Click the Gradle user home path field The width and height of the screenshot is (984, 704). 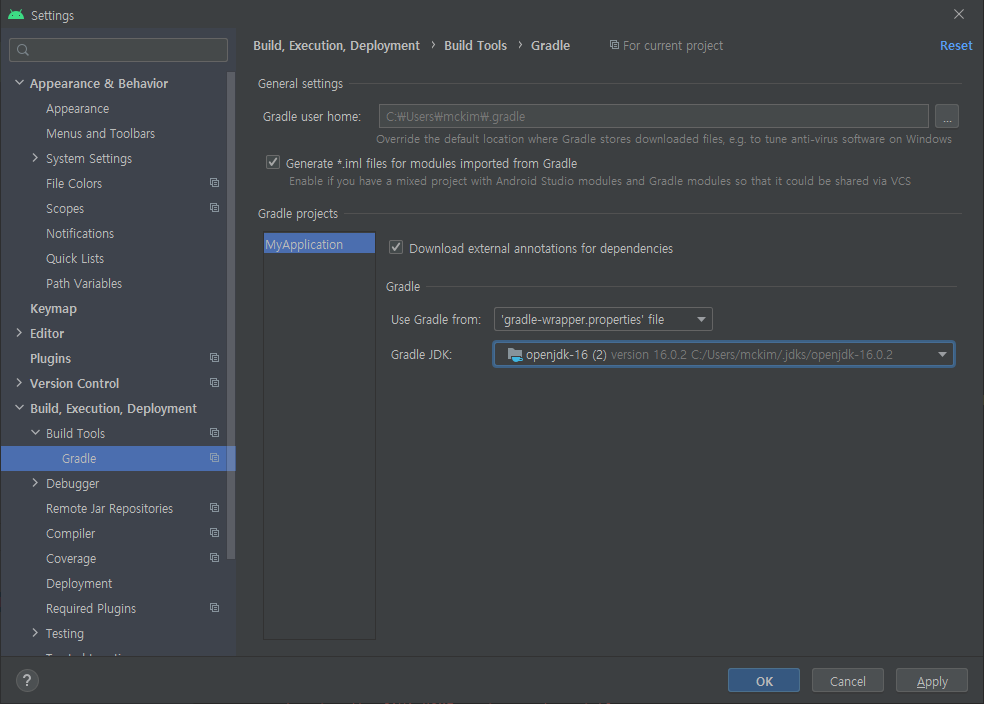(654, 116)
